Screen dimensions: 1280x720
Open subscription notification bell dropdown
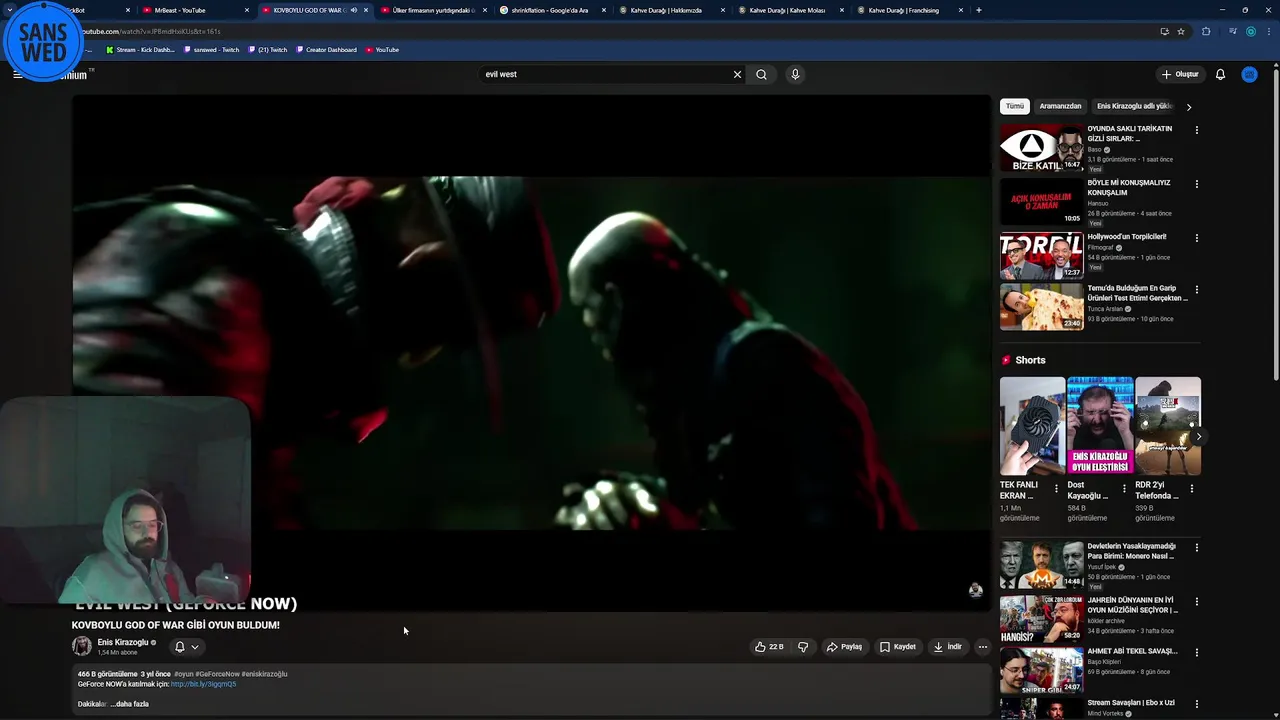(x=186, y=647)
